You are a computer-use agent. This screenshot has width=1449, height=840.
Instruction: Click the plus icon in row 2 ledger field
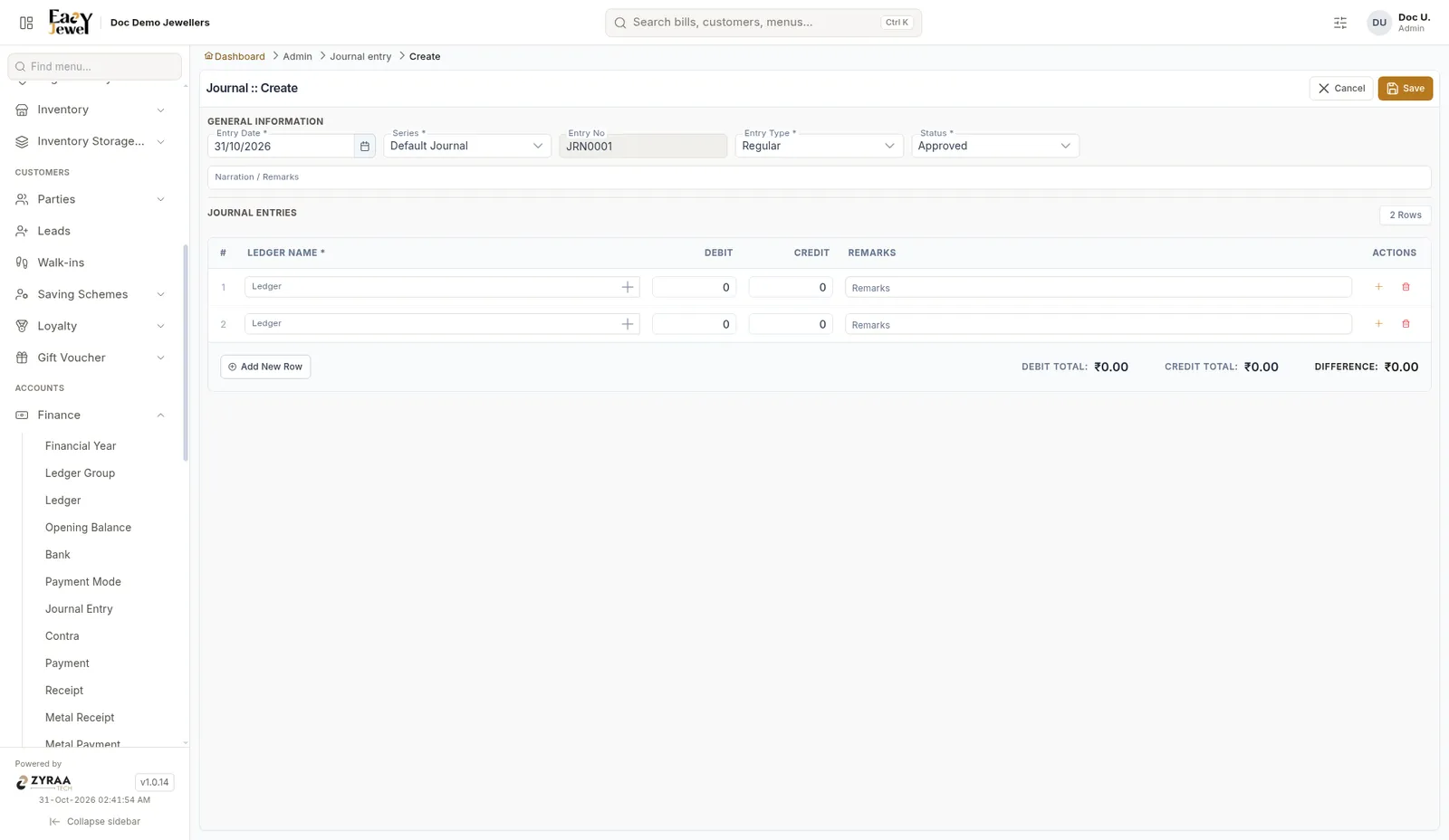pyautogui.click(x=628, y=324)
